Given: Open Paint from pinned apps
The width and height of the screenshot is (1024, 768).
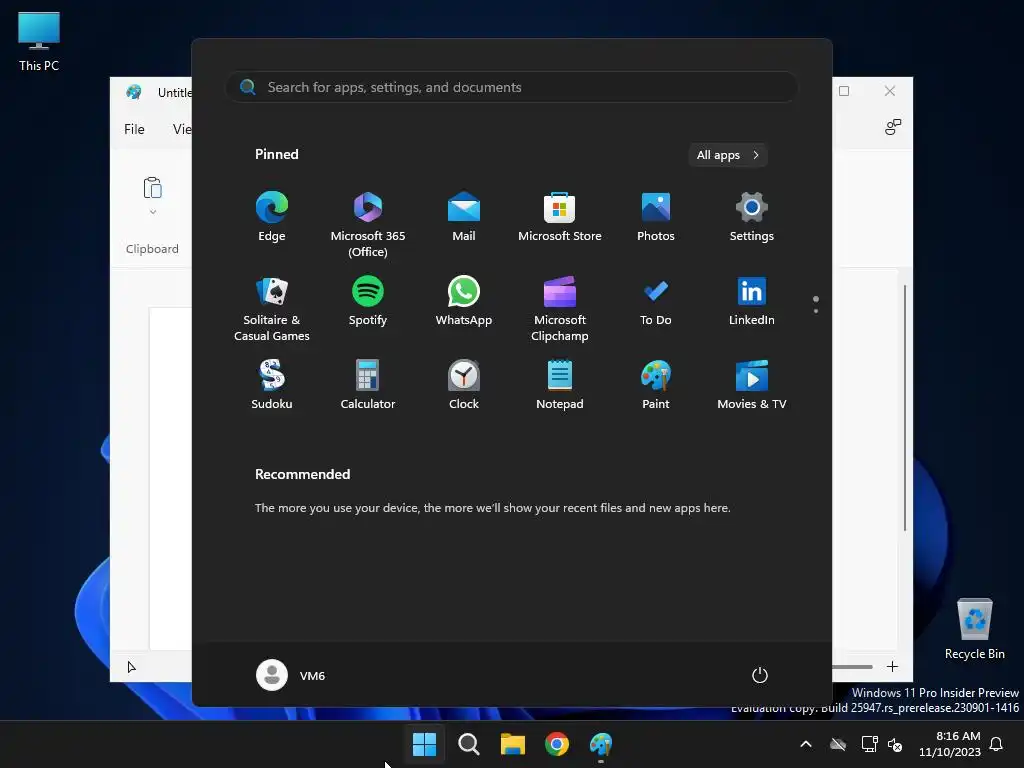Looking at the screenshot, I should (x=656, y=385).
